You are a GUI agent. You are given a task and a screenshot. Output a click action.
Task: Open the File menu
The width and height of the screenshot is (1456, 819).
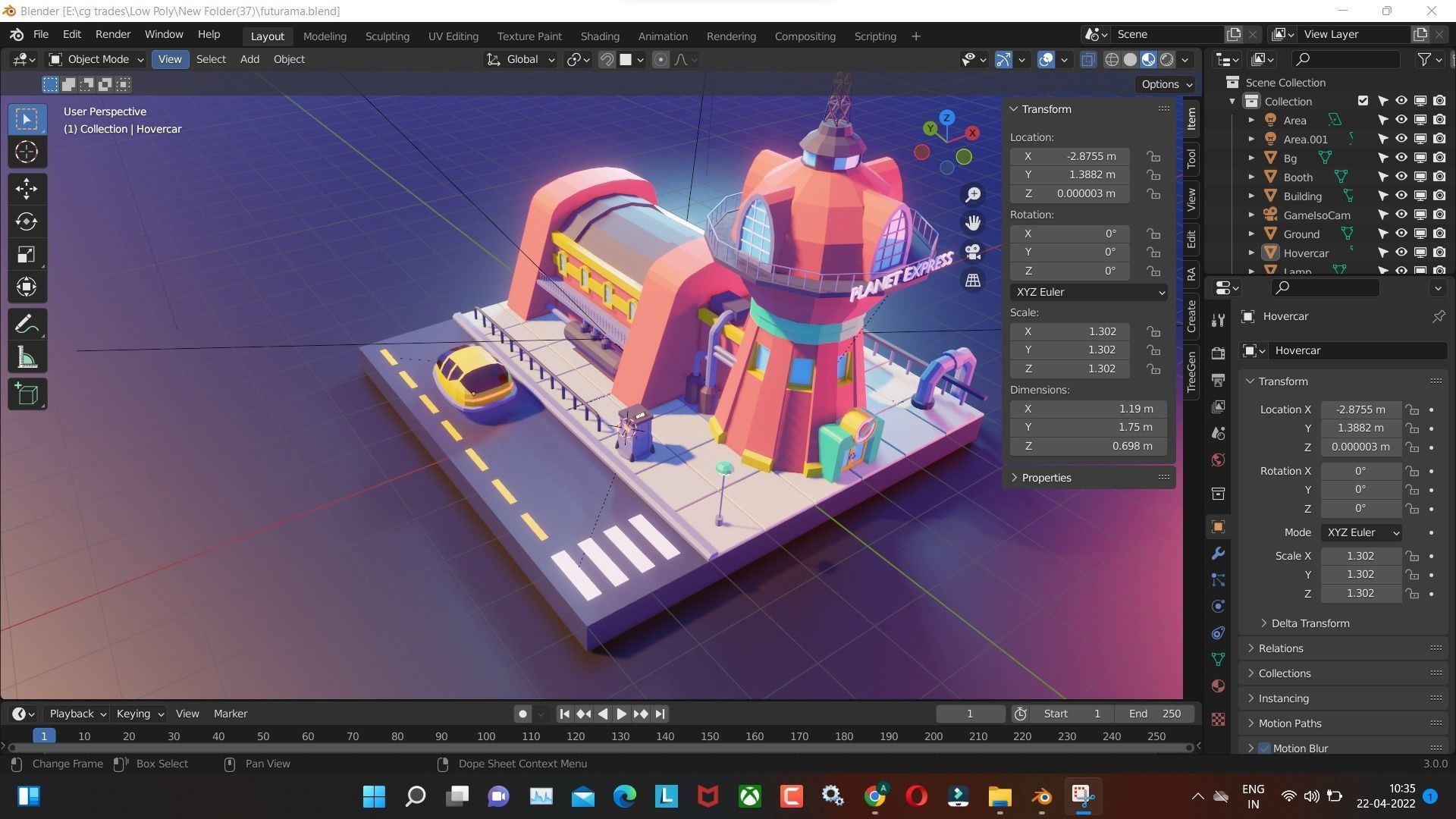tap(41, 34)
